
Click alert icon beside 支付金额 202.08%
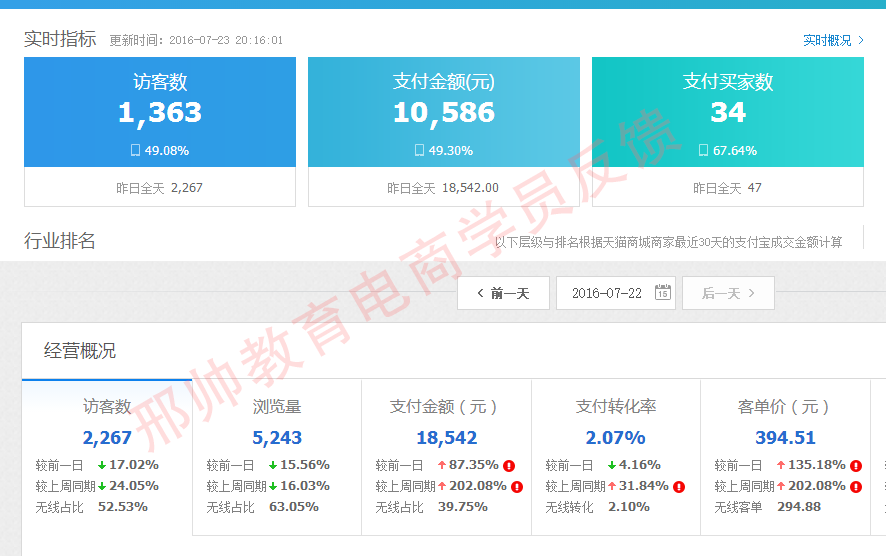pyautogui.click(x=517, y=487)
